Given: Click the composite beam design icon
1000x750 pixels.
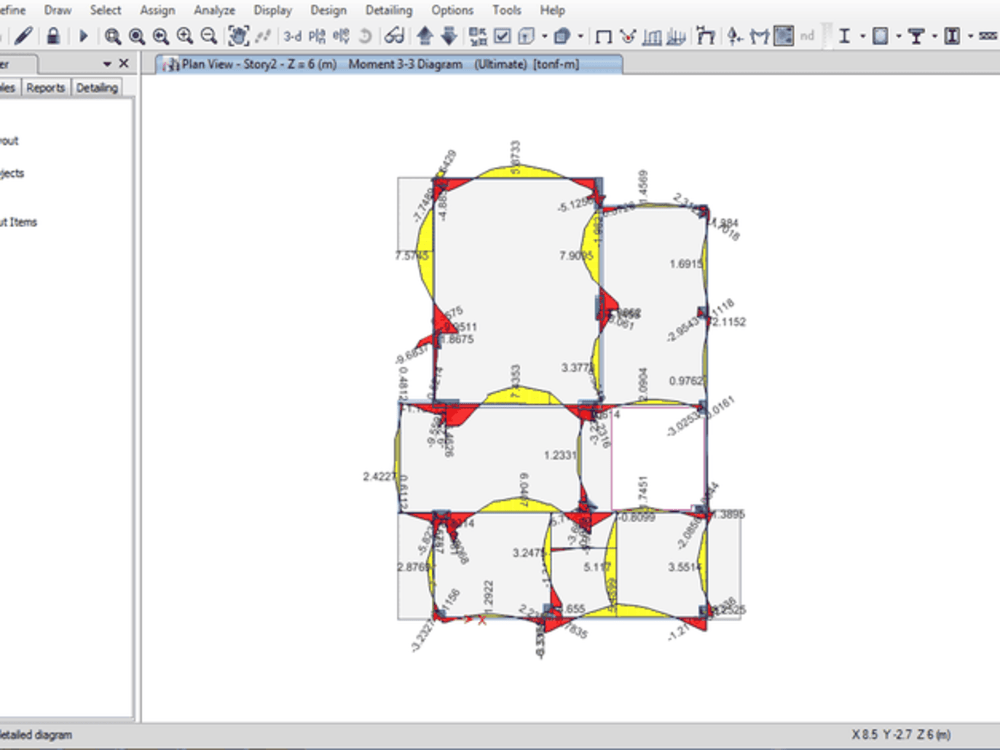Looking at the screenshot, I should pos(916,36).
